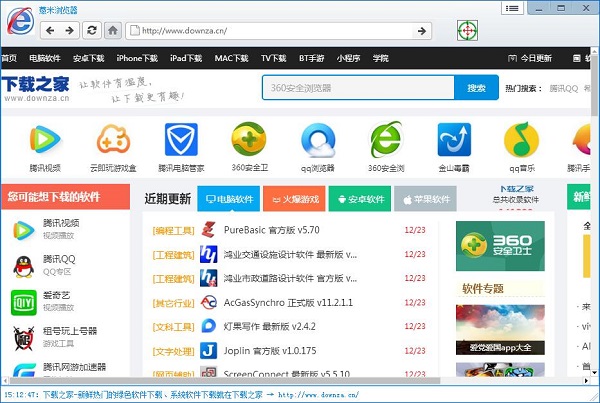Image resolution: width=600 pixels, height=403 pixels.
Task: Reload the page with the refresh icon
Action: pyautogui.click(x=92, y=30)
